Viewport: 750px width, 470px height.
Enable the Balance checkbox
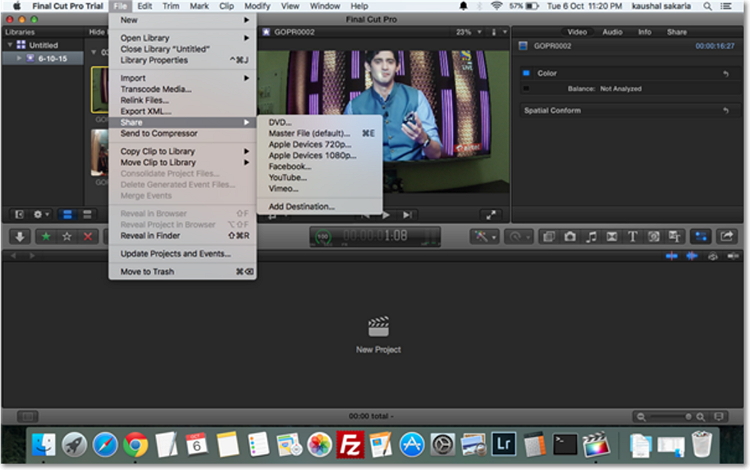(526, 88)
